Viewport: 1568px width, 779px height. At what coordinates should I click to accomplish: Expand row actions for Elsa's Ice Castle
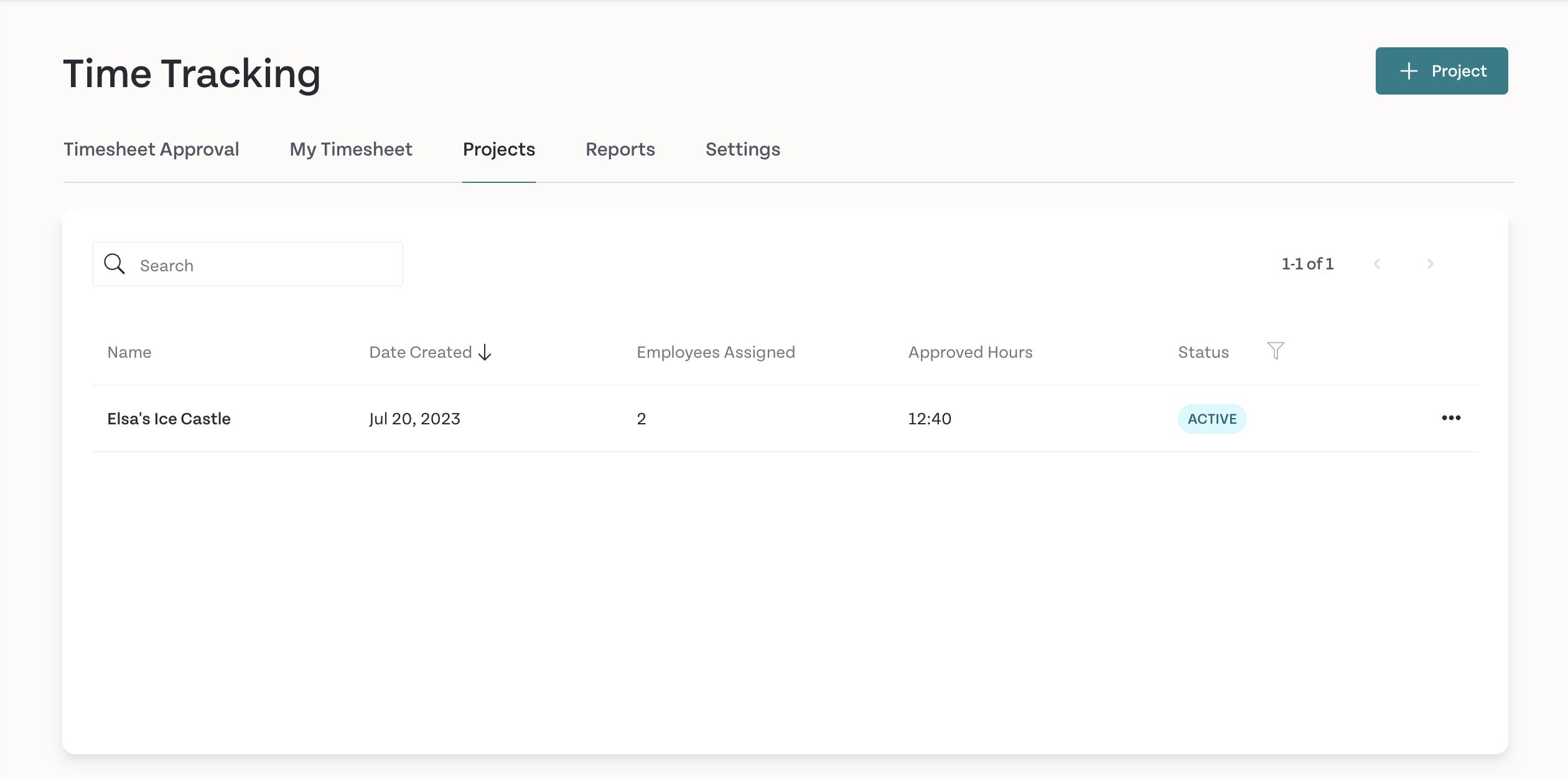[1452, 418]
